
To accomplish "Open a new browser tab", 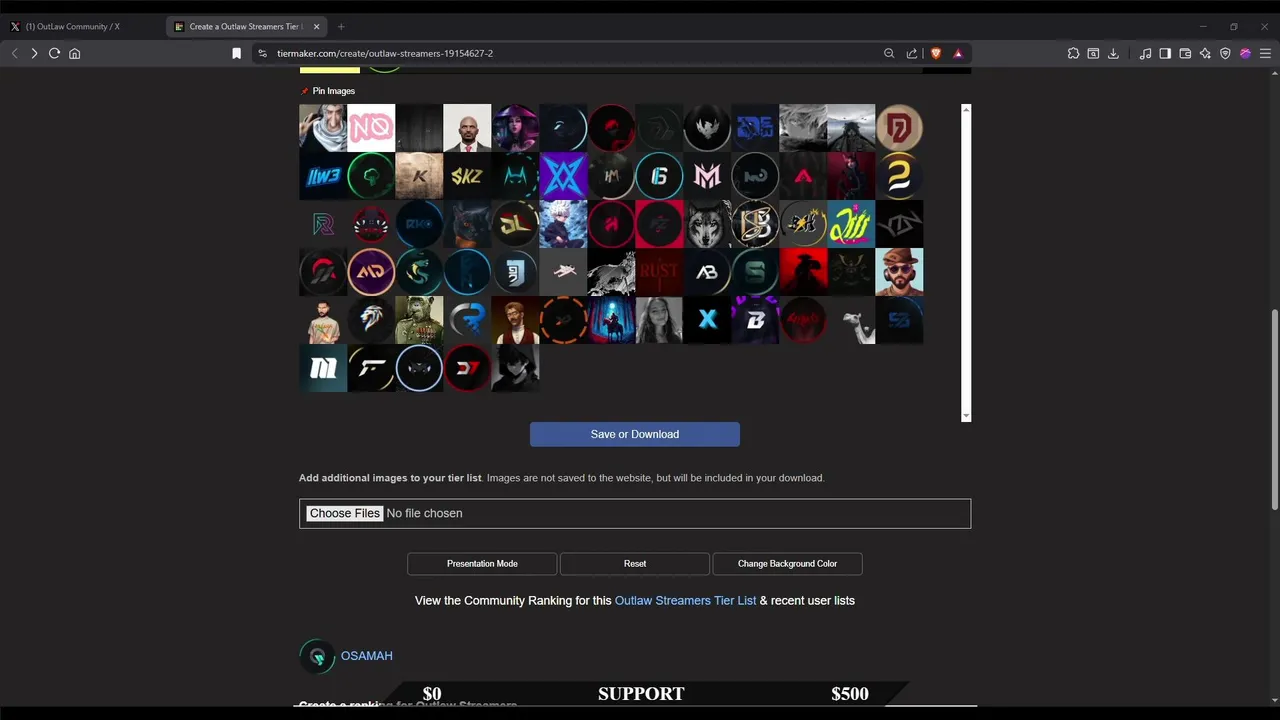I will [x=341, y=27].
